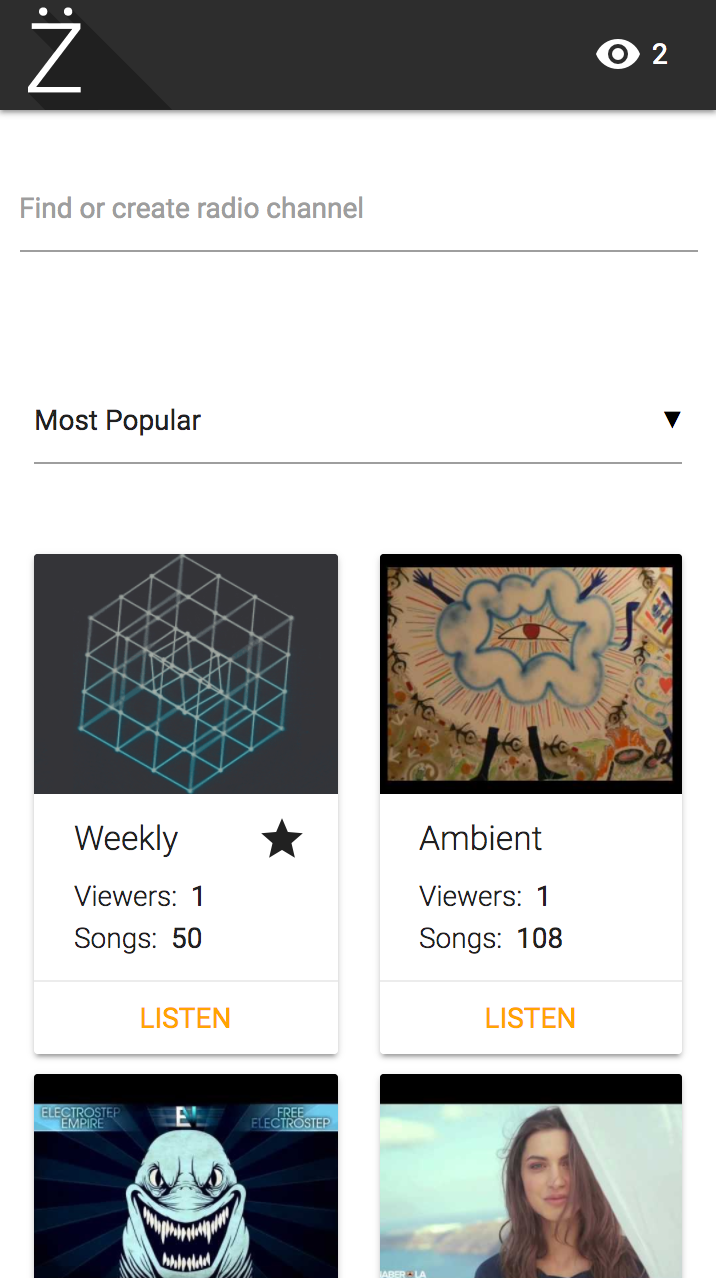Open the Weekly wireframe cube thumbnail
This screenshot has height=1278, width=716.
186,674
